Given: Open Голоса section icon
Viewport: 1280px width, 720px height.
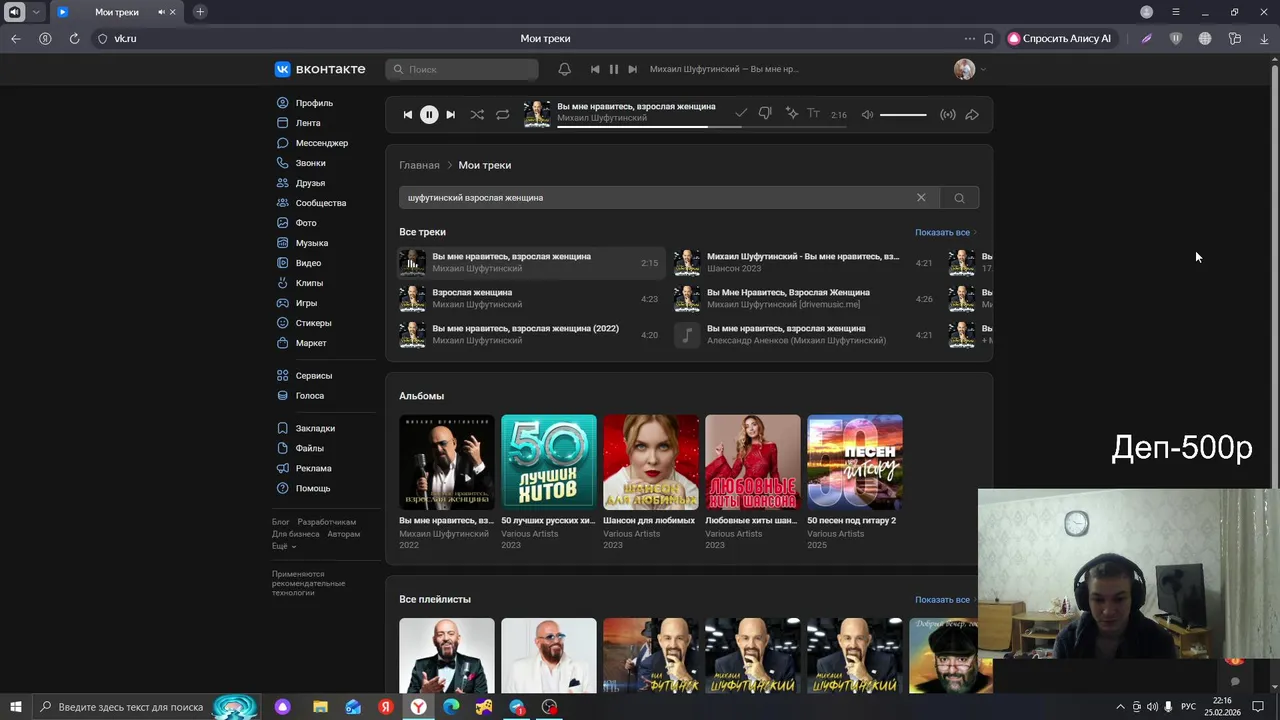Looking at the screenshot, I should 283,396.
